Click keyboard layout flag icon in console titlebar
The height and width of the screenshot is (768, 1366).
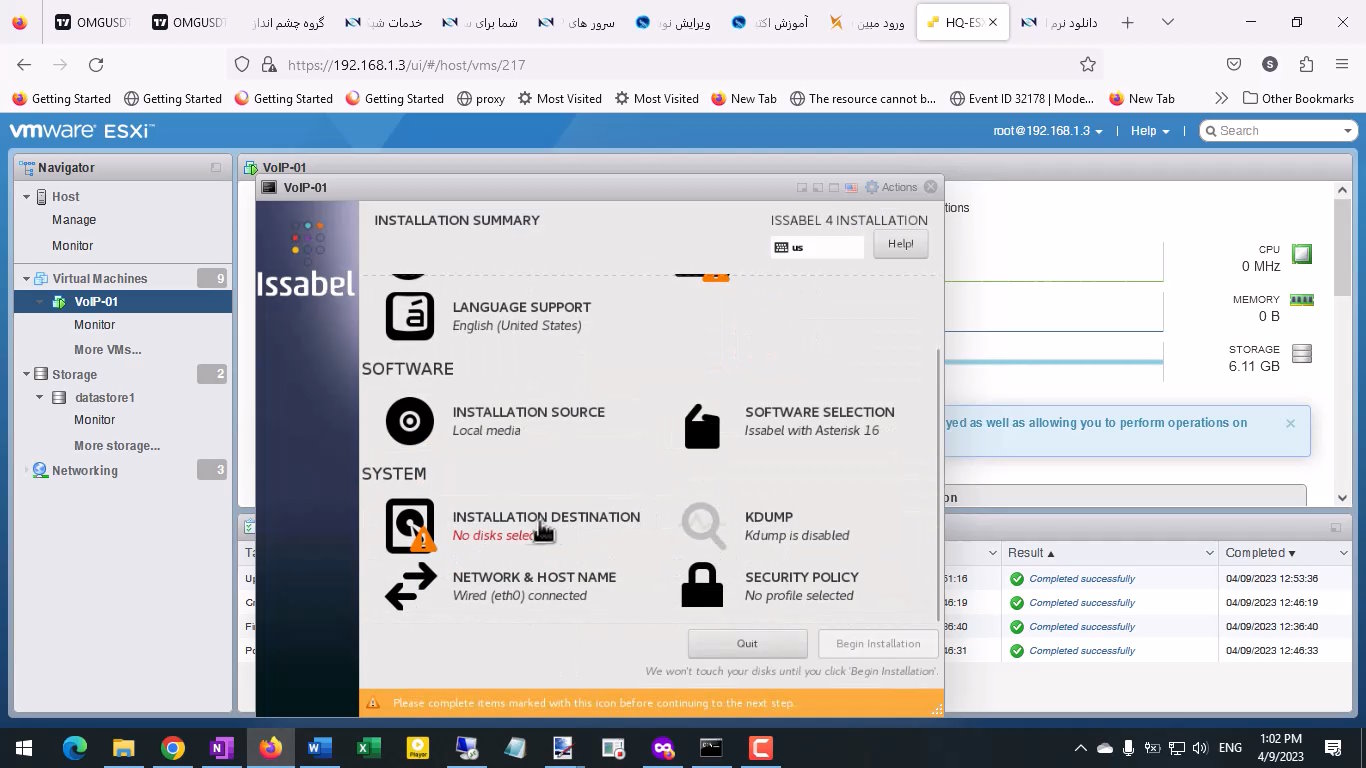coord(851,187)
